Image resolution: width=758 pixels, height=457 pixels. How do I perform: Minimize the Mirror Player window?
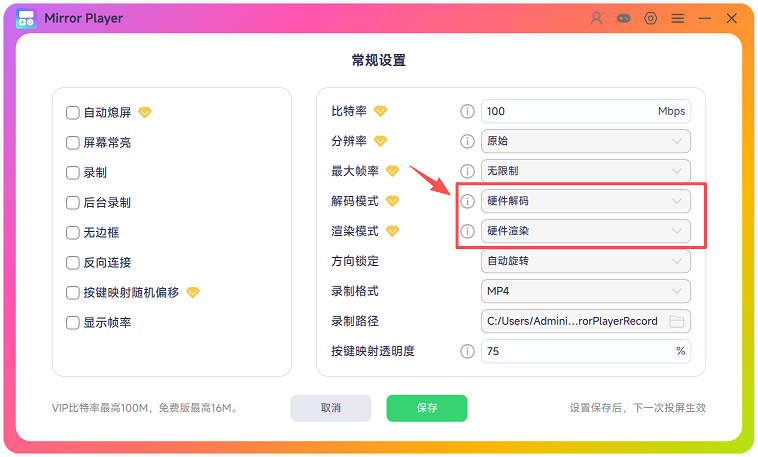705,18
